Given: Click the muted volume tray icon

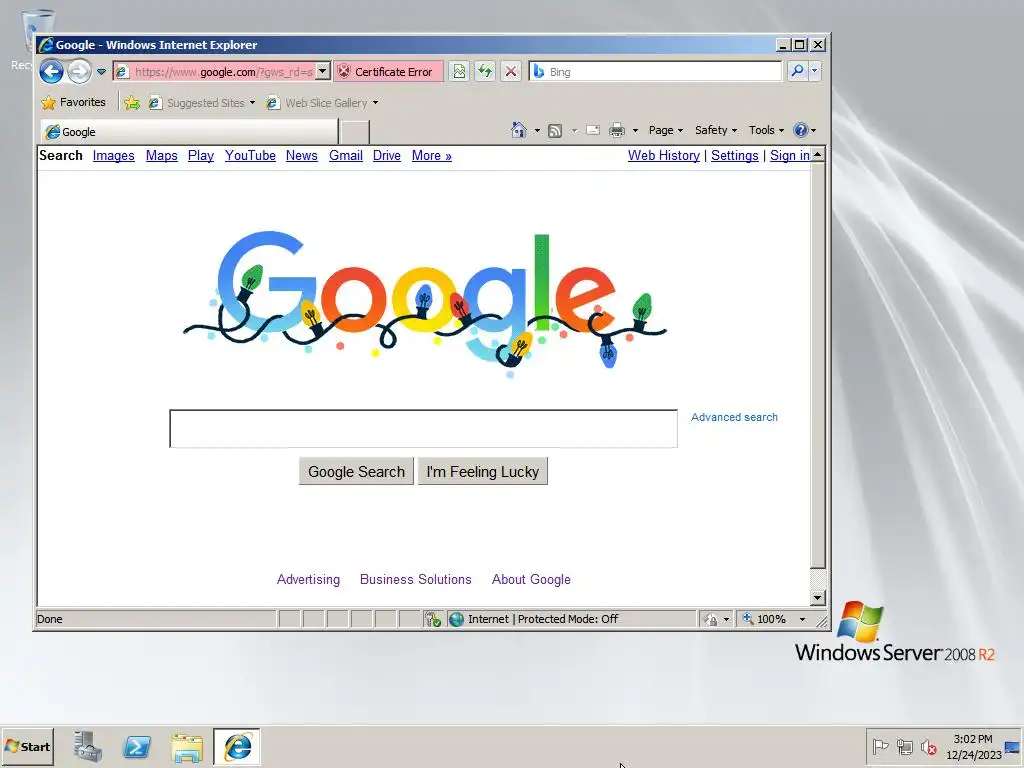Looking at the screenshot, I should click(928, 746).
